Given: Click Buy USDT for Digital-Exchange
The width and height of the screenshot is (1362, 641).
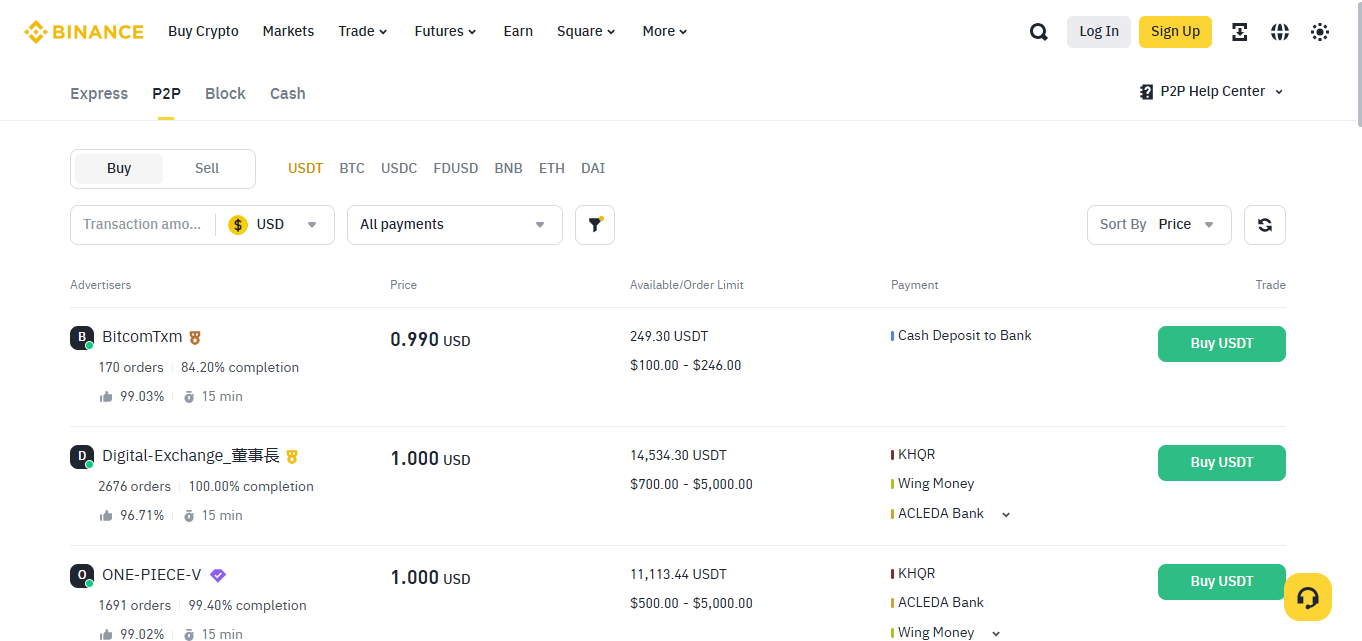Looking at the screenshot, I should [x=1222, y=463].
